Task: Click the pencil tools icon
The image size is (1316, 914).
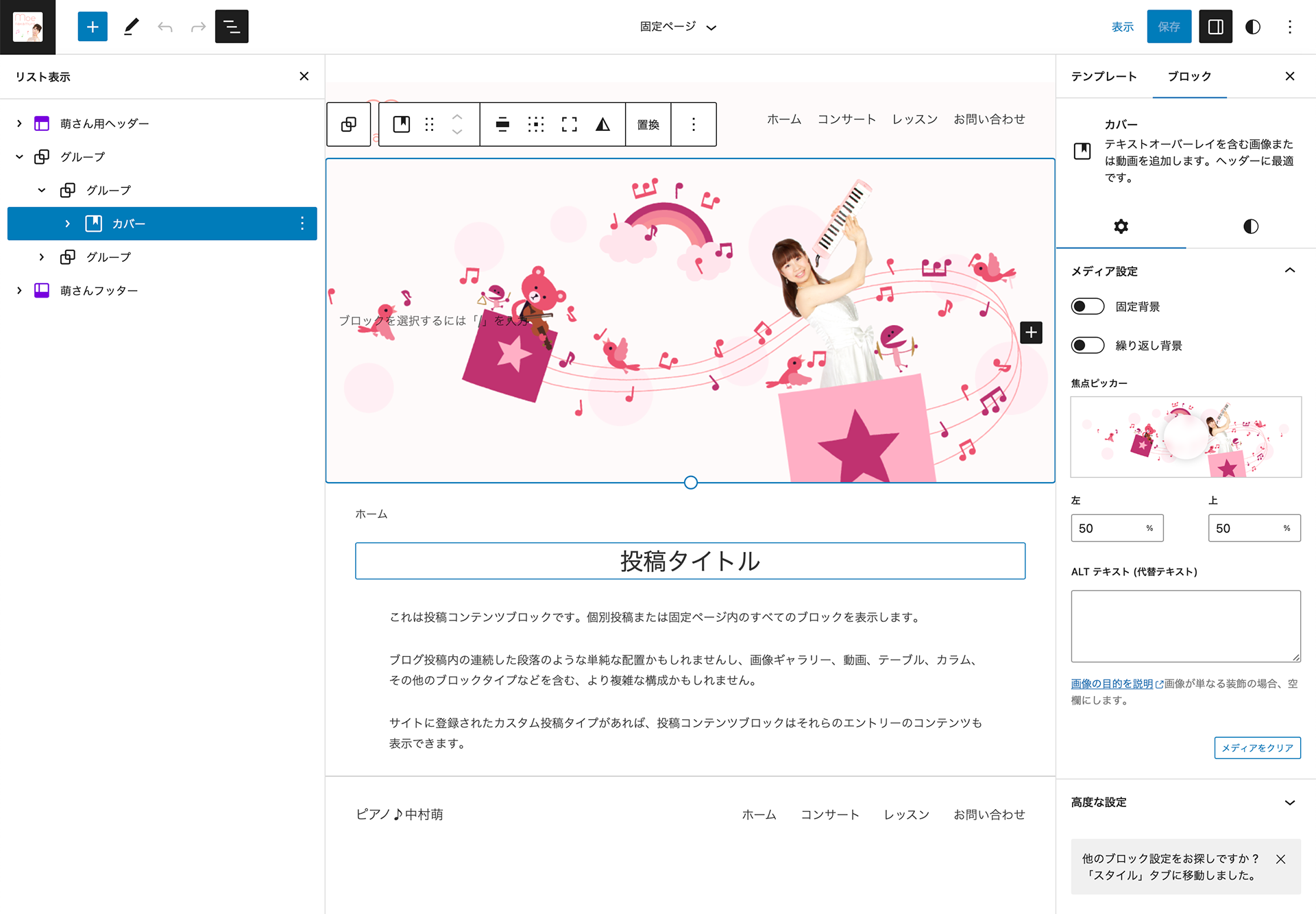Action: (x=131, y=27)
